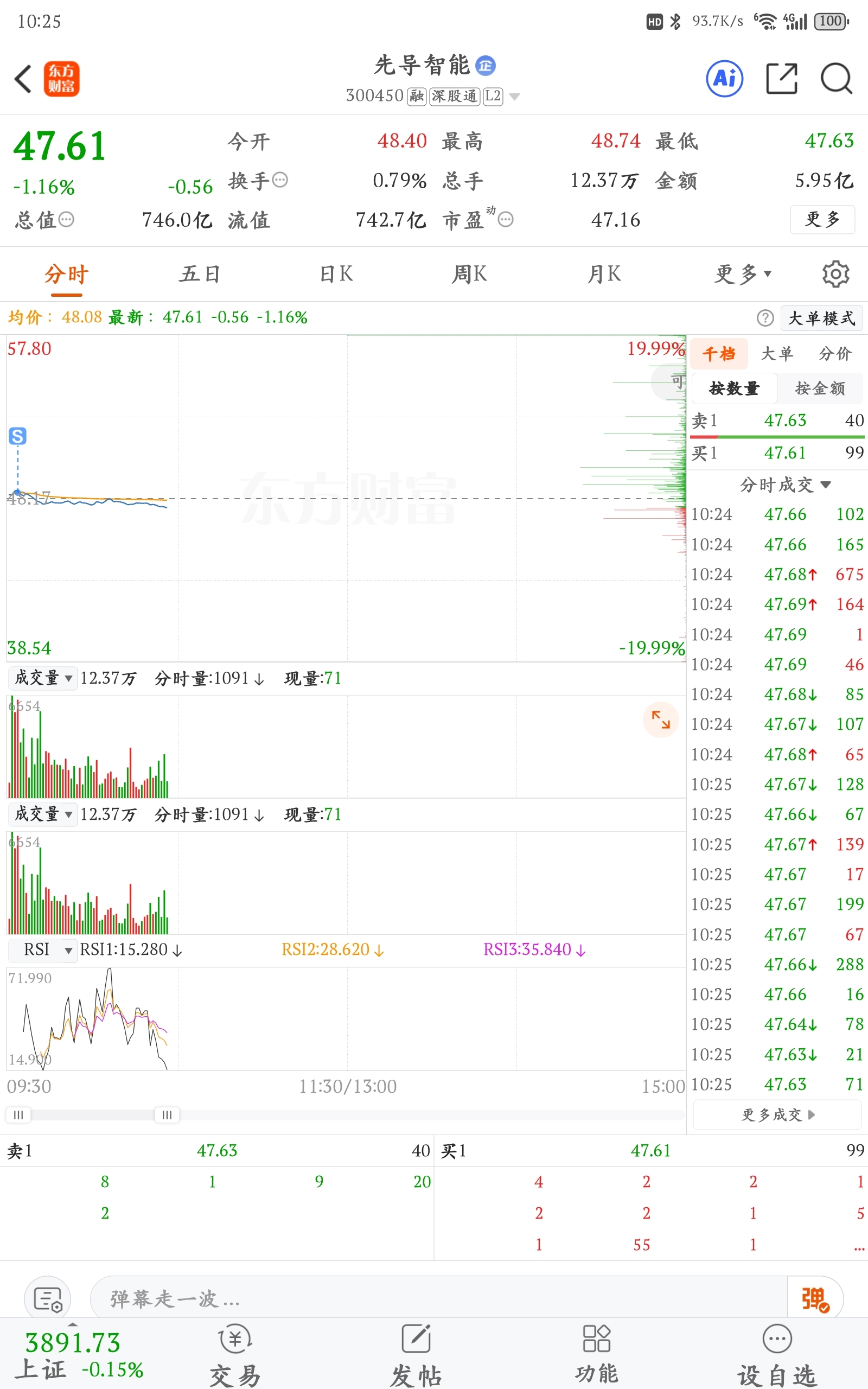
Task: Open chart settings gear icon
Action: pos(835,274)
